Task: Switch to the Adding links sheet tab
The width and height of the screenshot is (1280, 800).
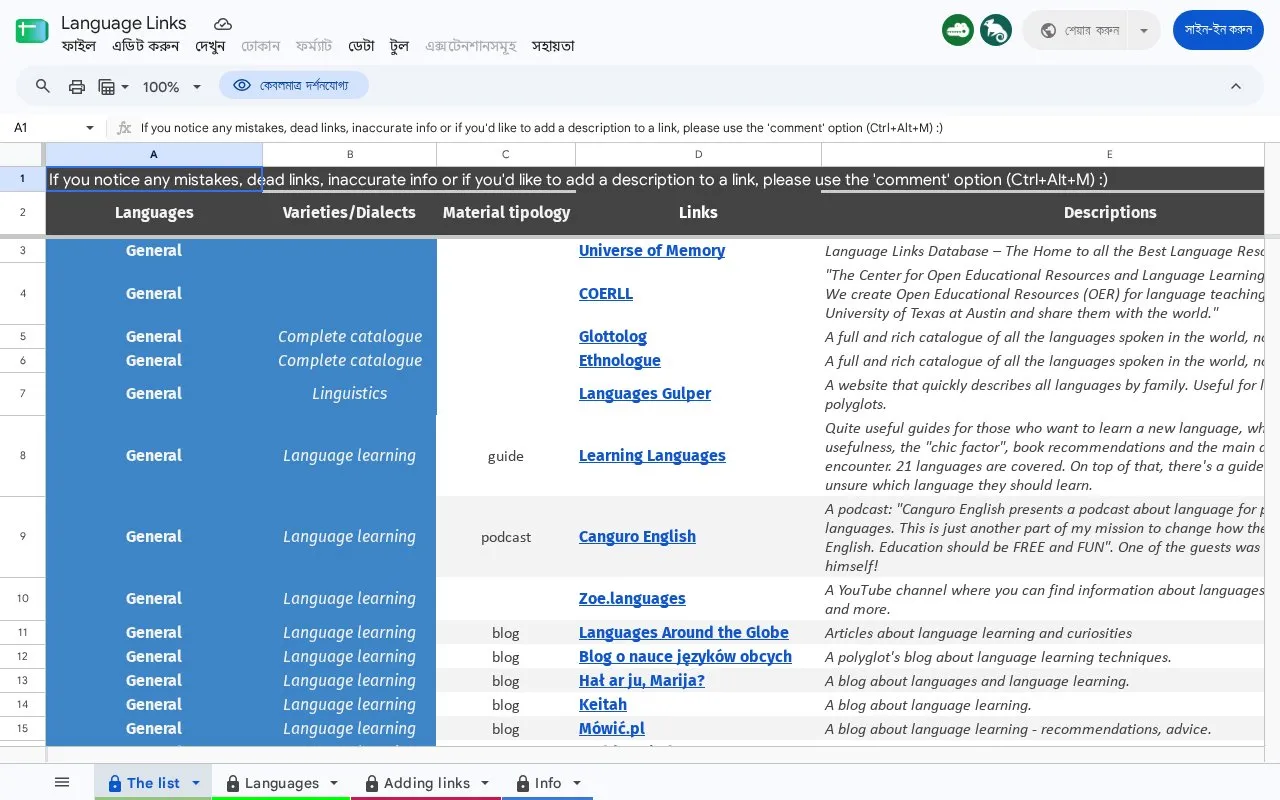Action: (x=427, y=783)
